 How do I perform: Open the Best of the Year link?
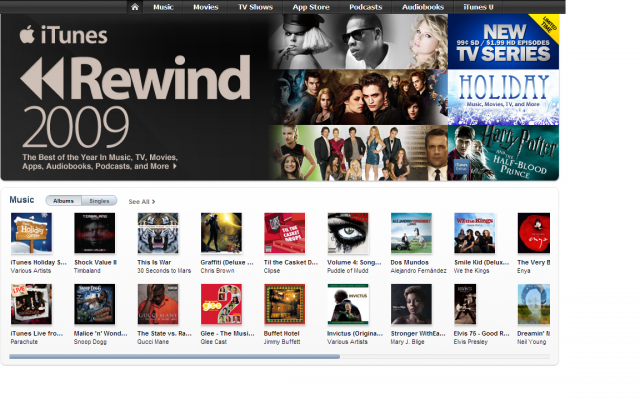coord(100,162)
